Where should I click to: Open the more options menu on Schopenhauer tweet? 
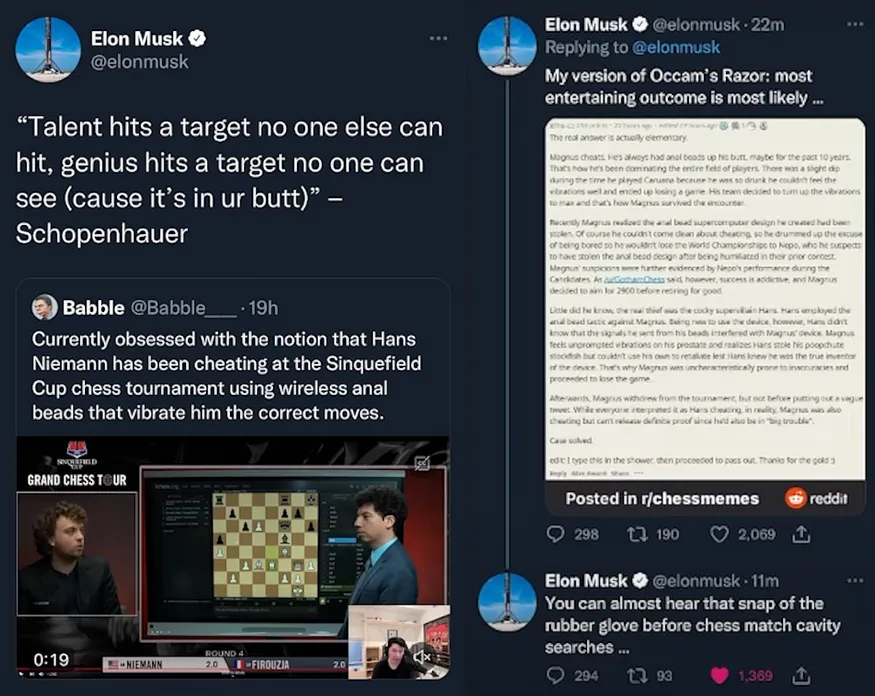tap(437, 36)
